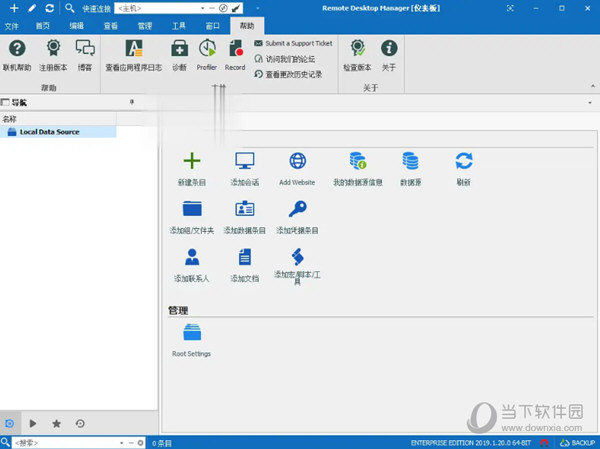Switch to the 管理 administration tab
Screen dimensions: 600x449
point(145,26)
